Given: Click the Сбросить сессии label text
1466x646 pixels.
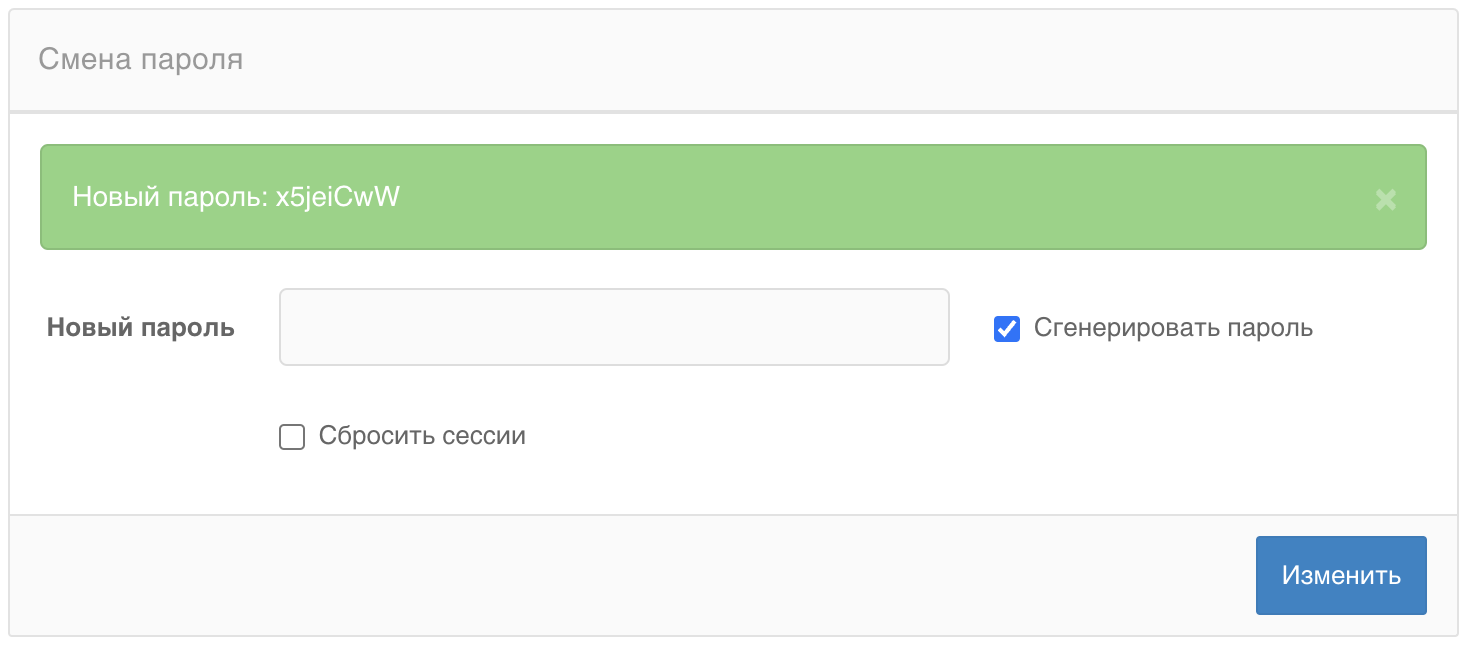Looking at the screenshot, I should (x=422, y=436).
